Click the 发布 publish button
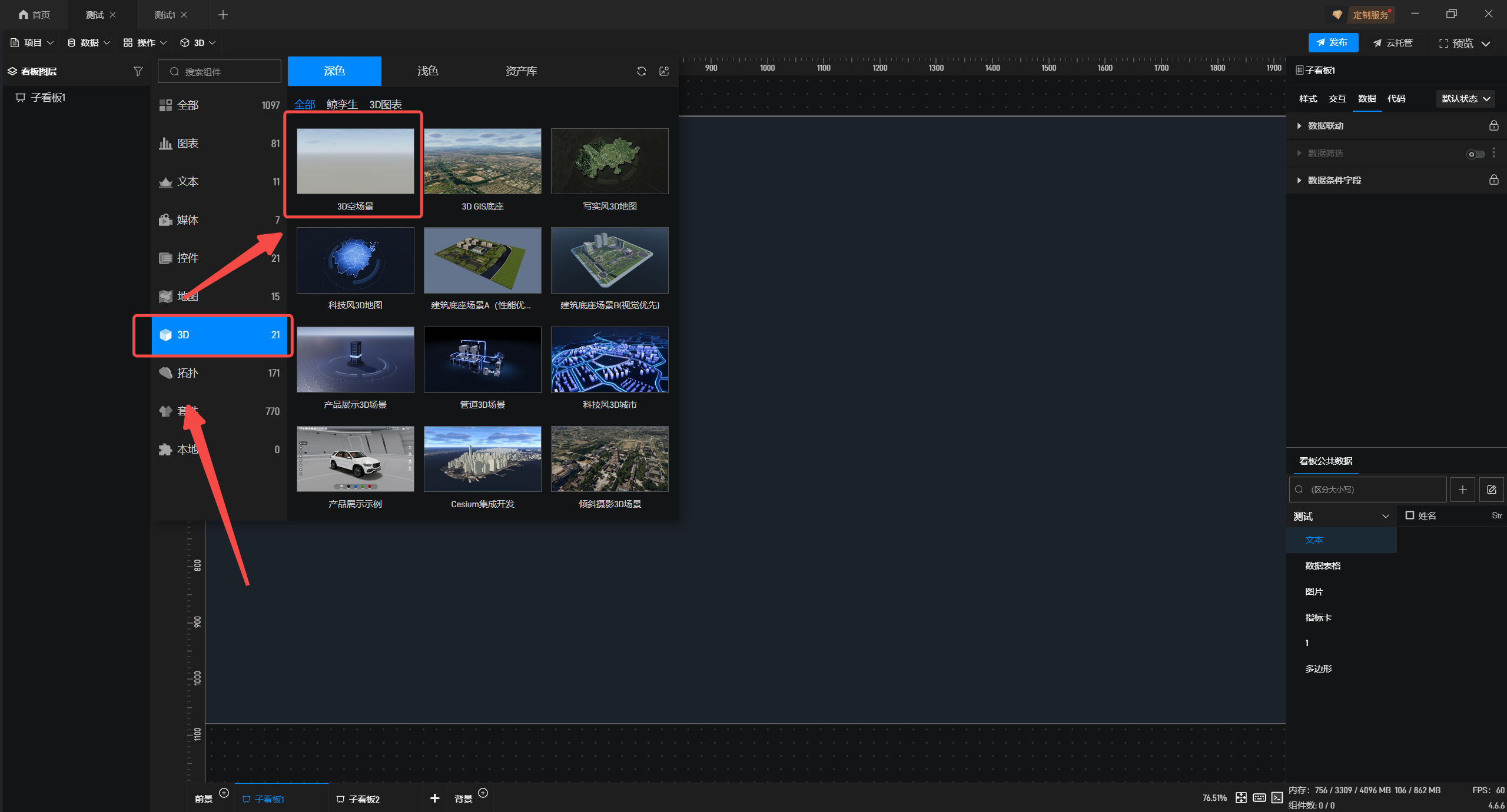This screenshot has width=1507, height=812. tap(1333, 42)
